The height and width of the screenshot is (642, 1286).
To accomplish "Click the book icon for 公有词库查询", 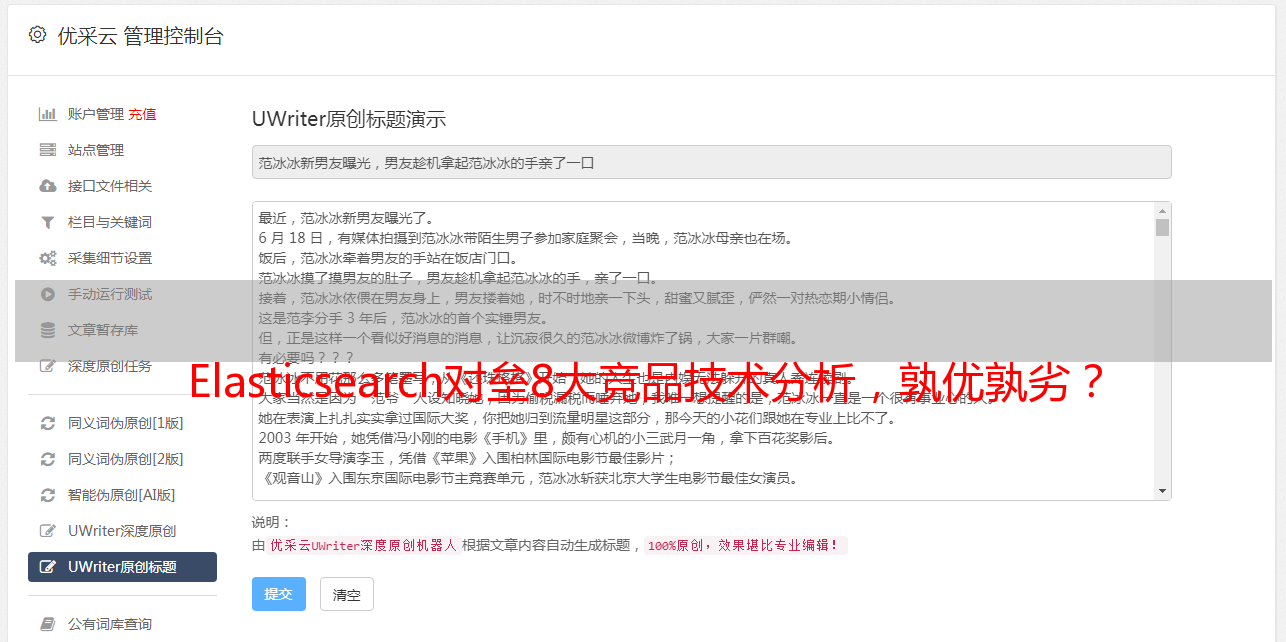I will [47, 624].
